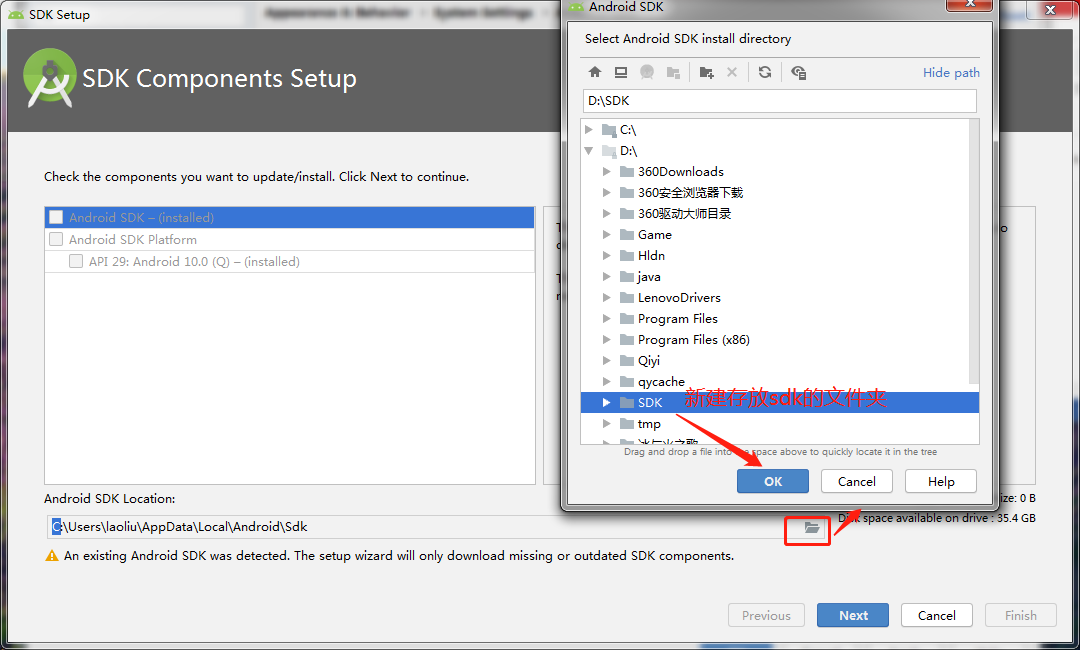Image resolution: width=1080 pixels, height=650 pixels.
Task: Expand the LenovoDrivers folder arrow
Action: (606, 297)
